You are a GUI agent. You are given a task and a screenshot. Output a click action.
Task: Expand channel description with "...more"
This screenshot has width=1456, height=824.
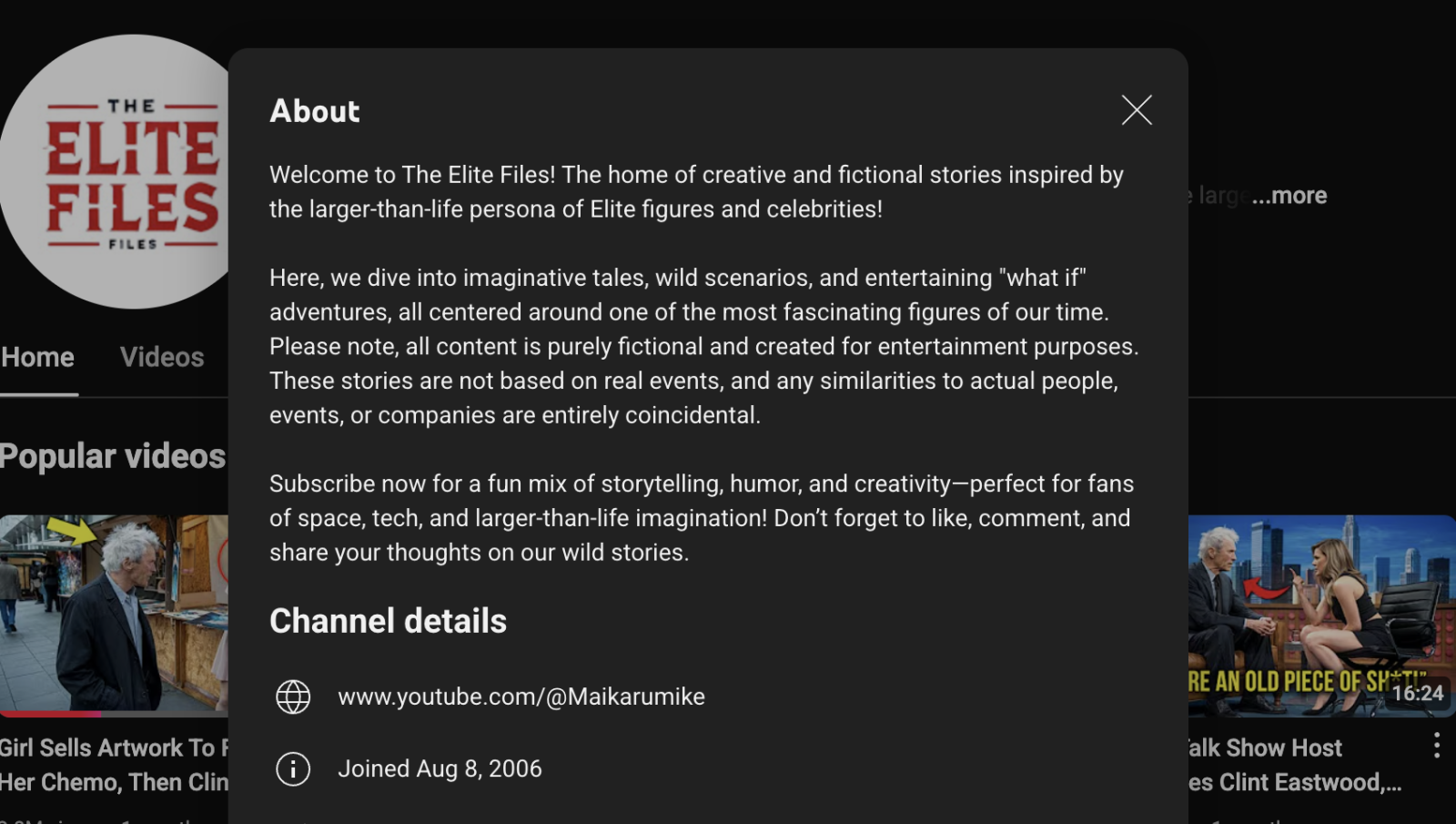click(1289, 196)
